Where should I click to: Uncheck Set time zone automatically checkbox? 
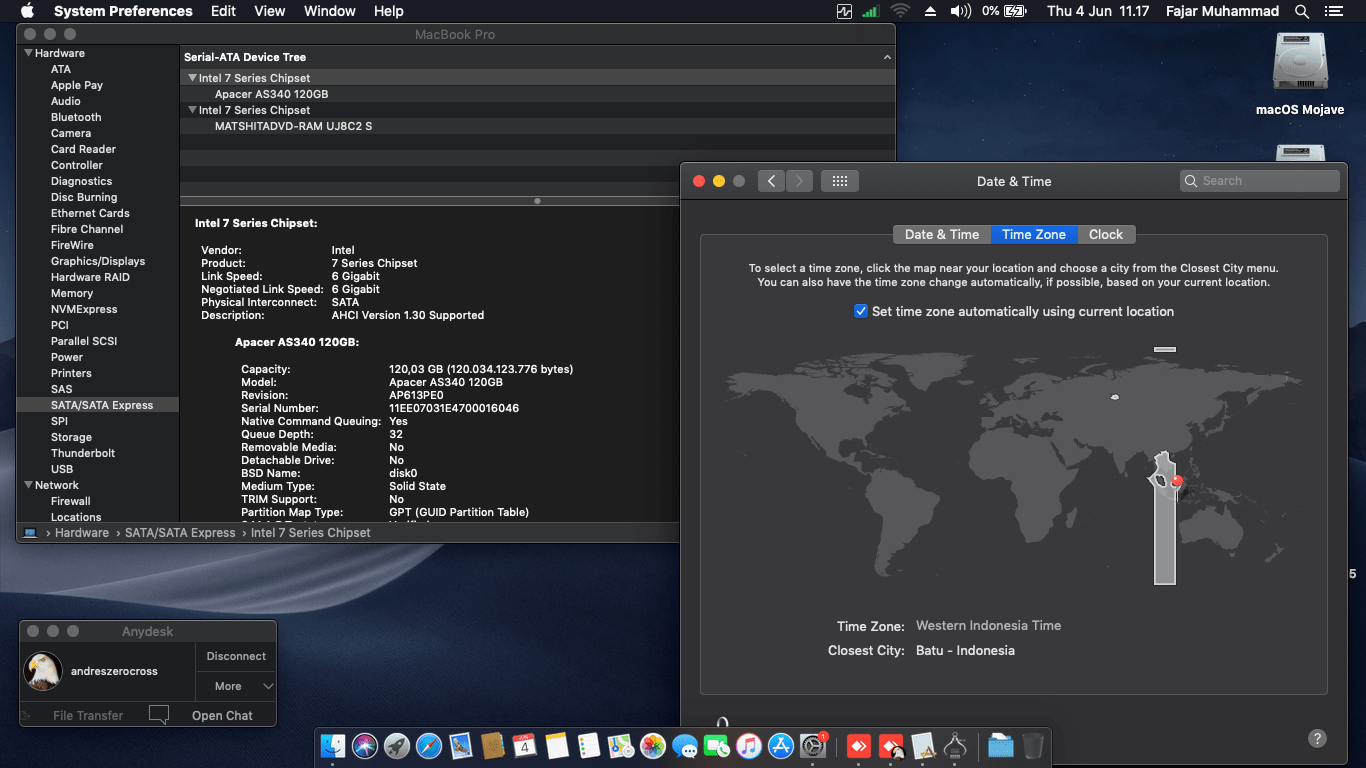click(861, 311)
